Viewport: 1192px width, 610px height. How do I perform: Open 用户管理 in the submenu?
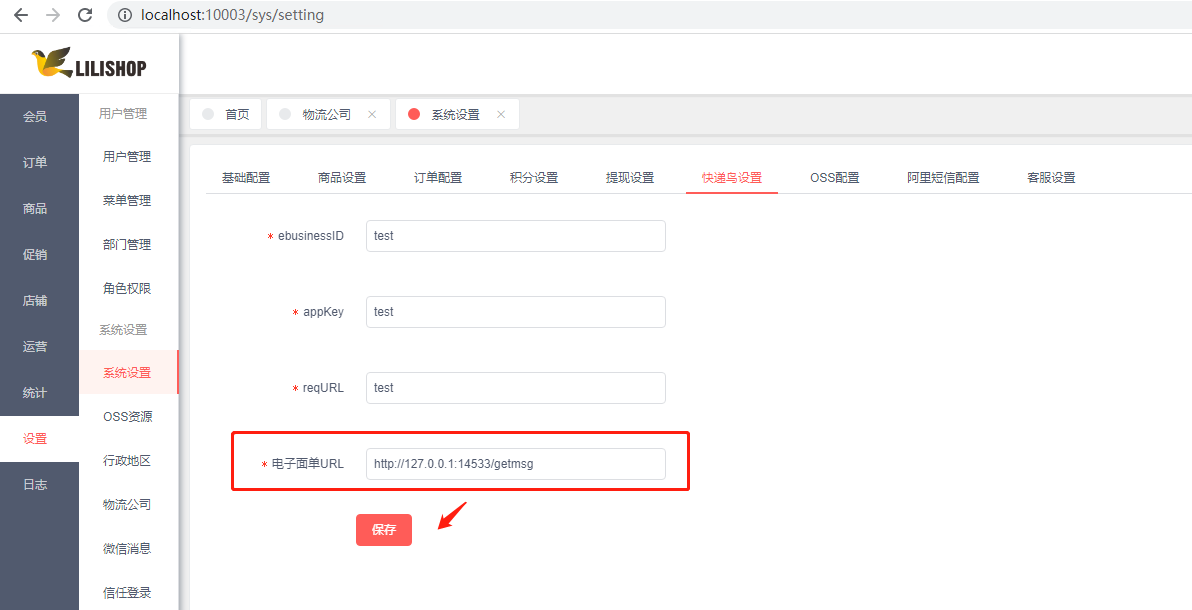coord(128,157)
